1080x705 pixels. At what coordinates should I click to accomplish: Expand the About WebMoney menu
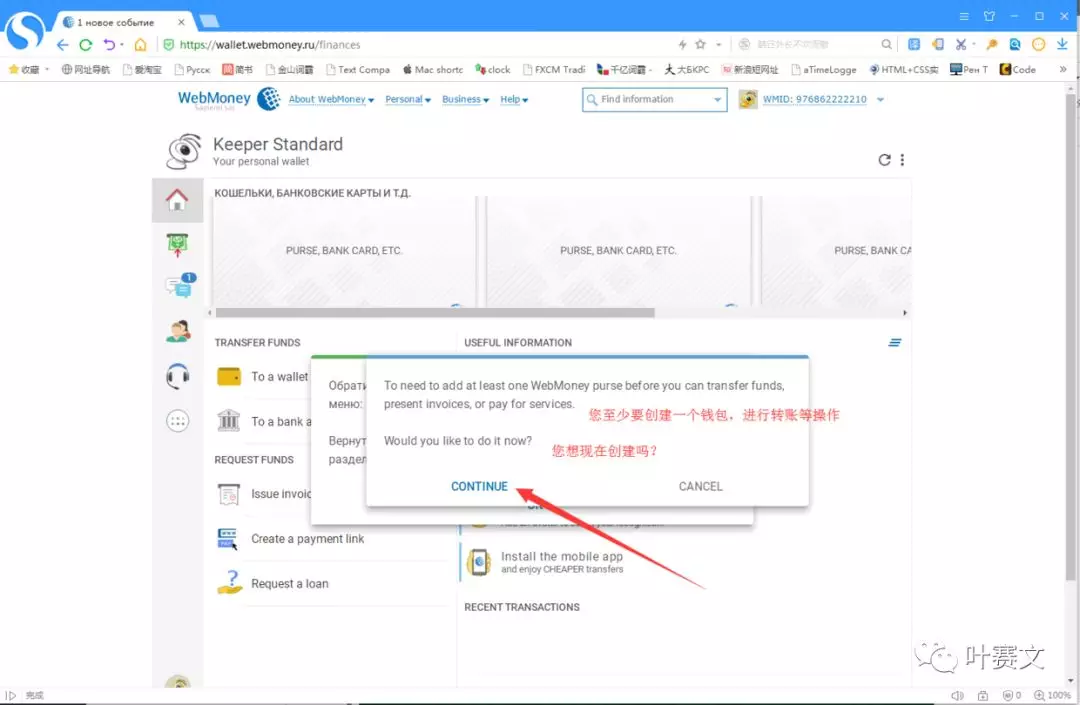click(330, 100)
